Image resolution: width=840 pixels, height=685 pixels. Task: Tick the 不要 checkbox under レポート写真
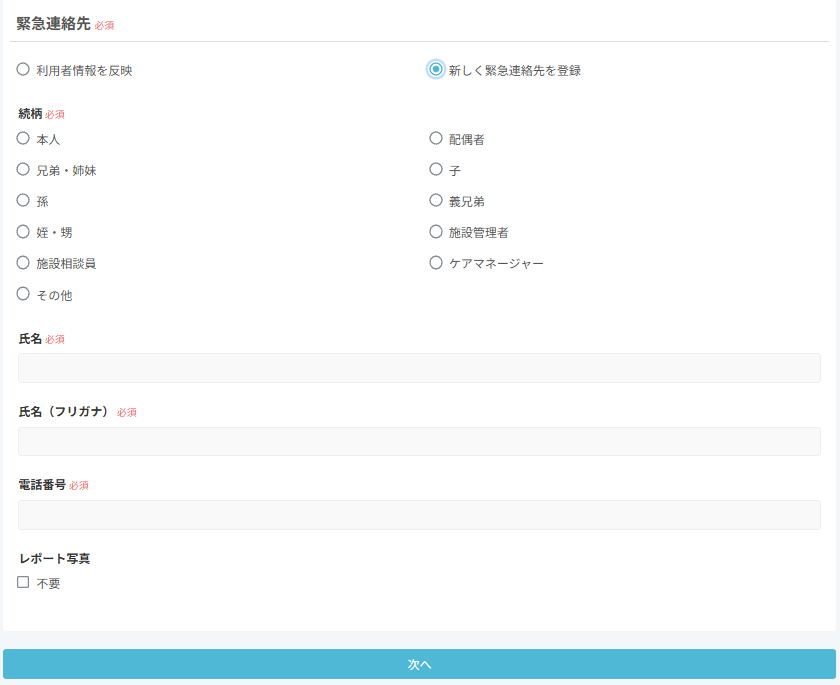click(x=23, y=583)
